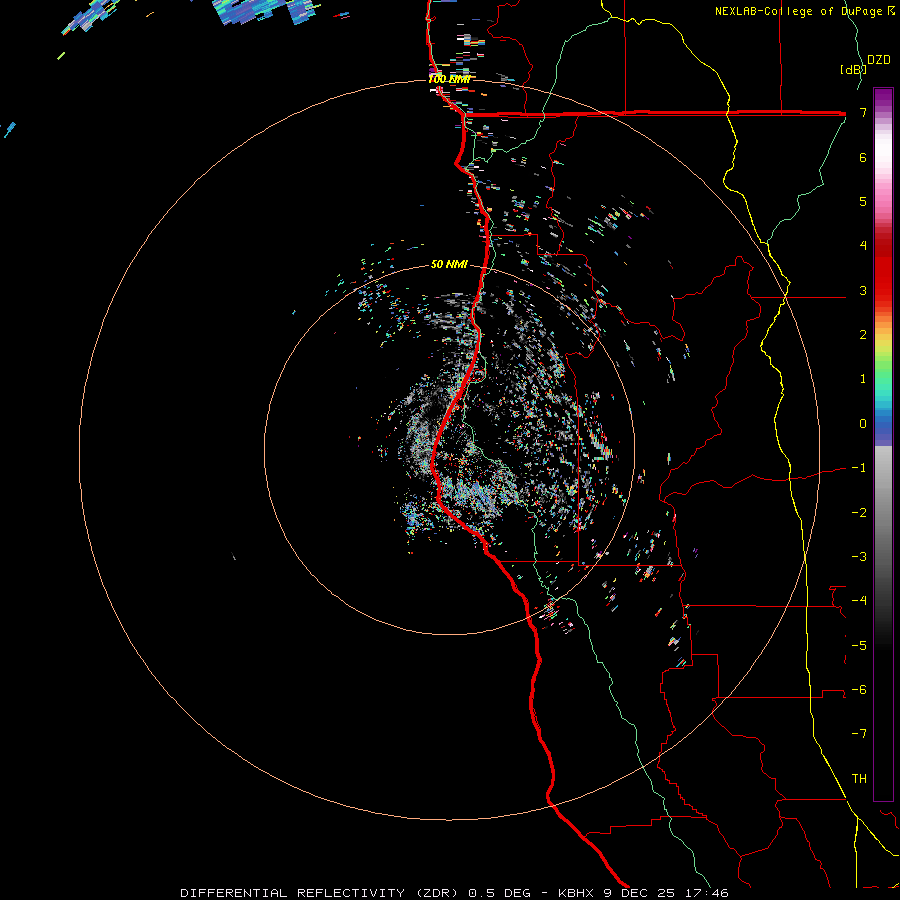Click the 1 dB legend label
This screenshot has width=900, height=900.
coord(863,379)
